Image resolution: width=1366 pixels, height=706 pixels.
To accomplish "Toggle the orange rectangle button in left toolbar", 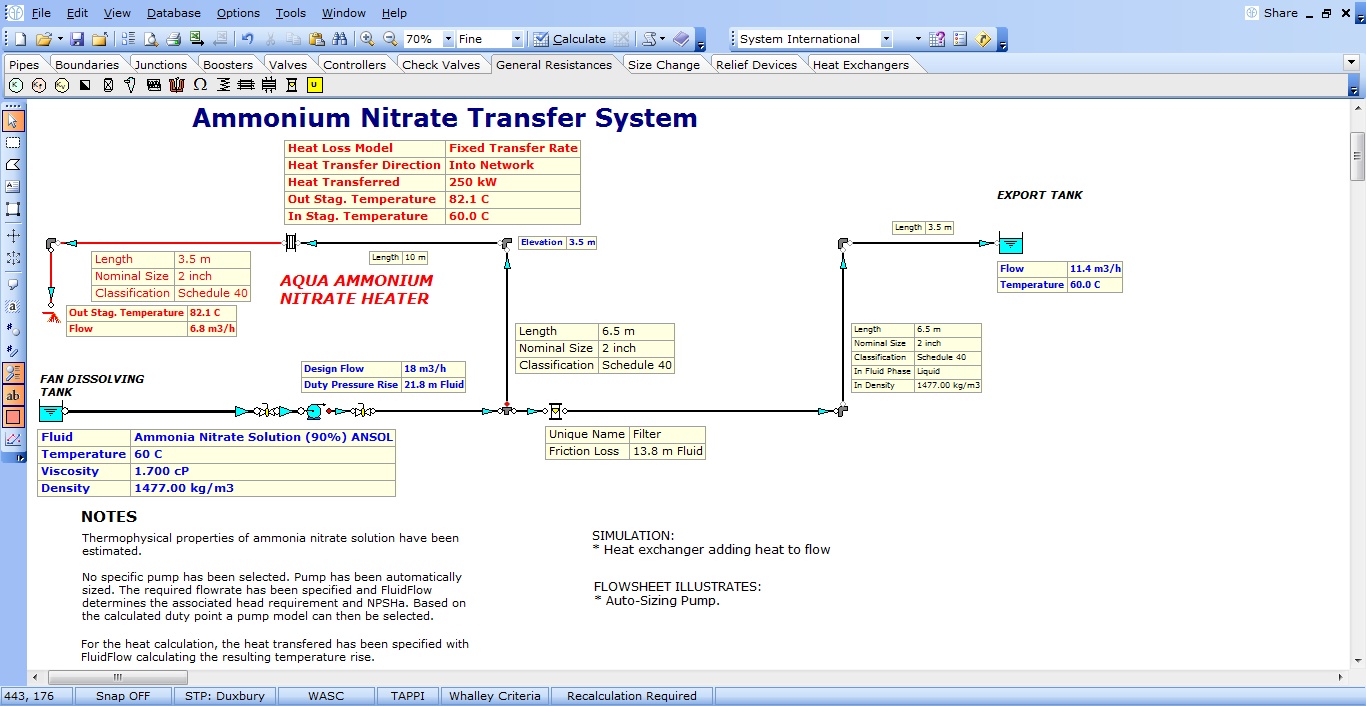I will 13,417.
